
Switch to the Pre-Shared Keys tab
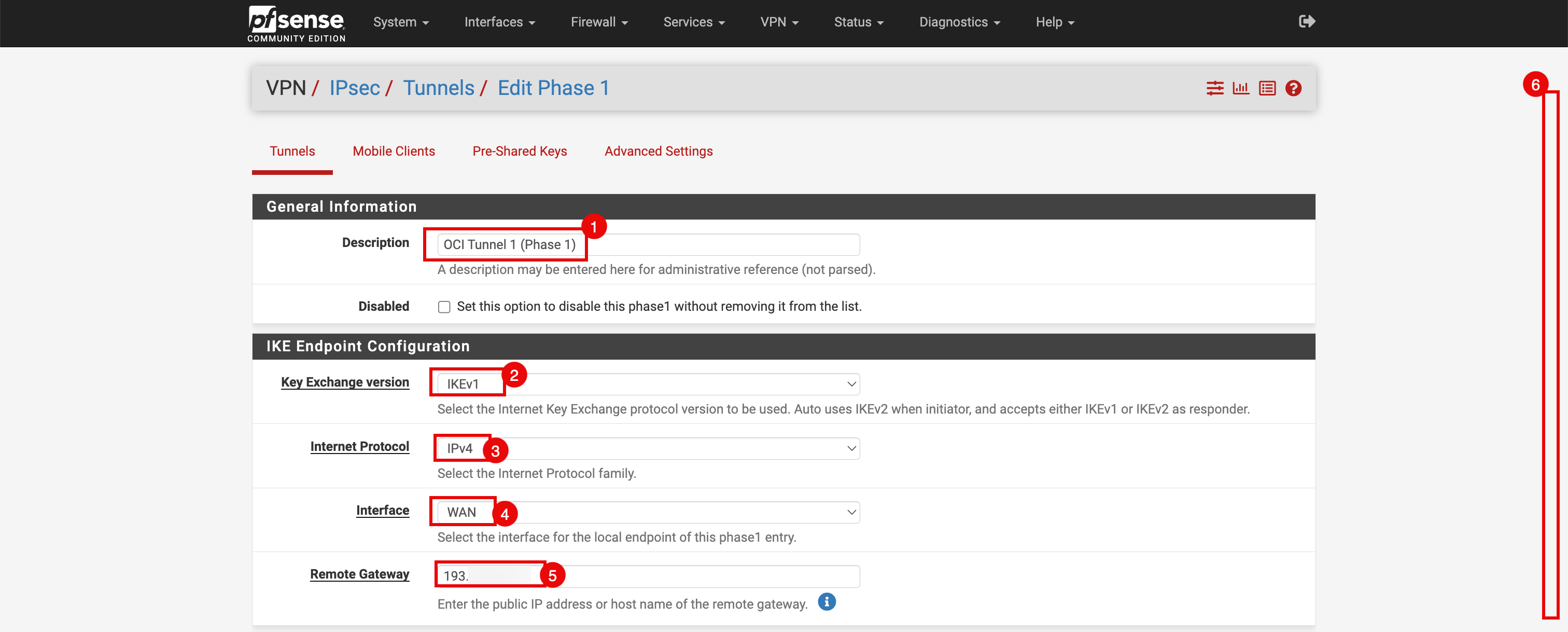tap(520, 151)
